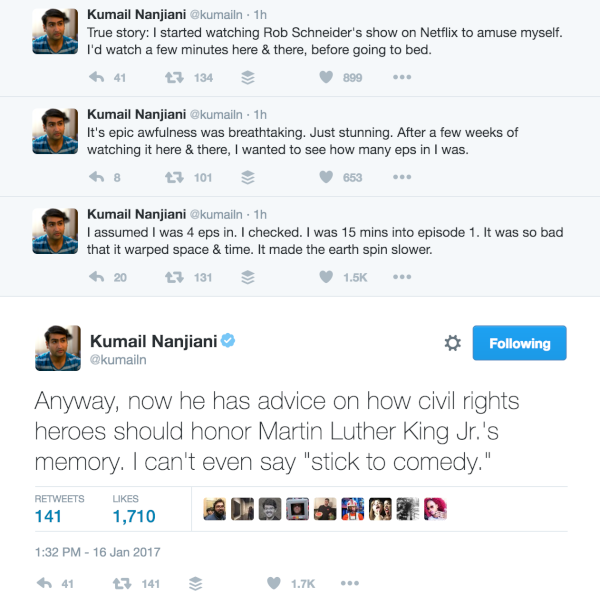Open more options on the first tweet
Image resolution: width=600 pixels, height=606 pixels.
point(402,77)
